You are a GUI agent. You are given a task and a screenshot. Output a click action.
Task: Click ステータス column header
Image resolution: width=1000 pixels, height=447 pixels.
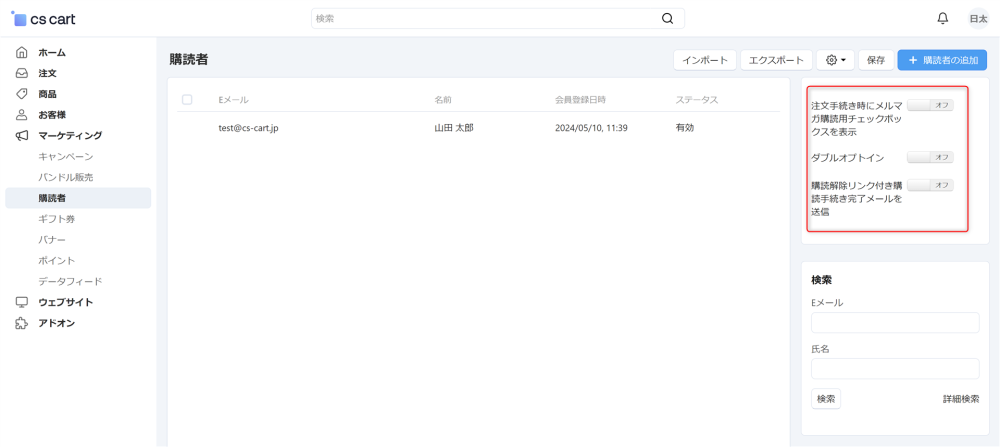pos(697,99)
